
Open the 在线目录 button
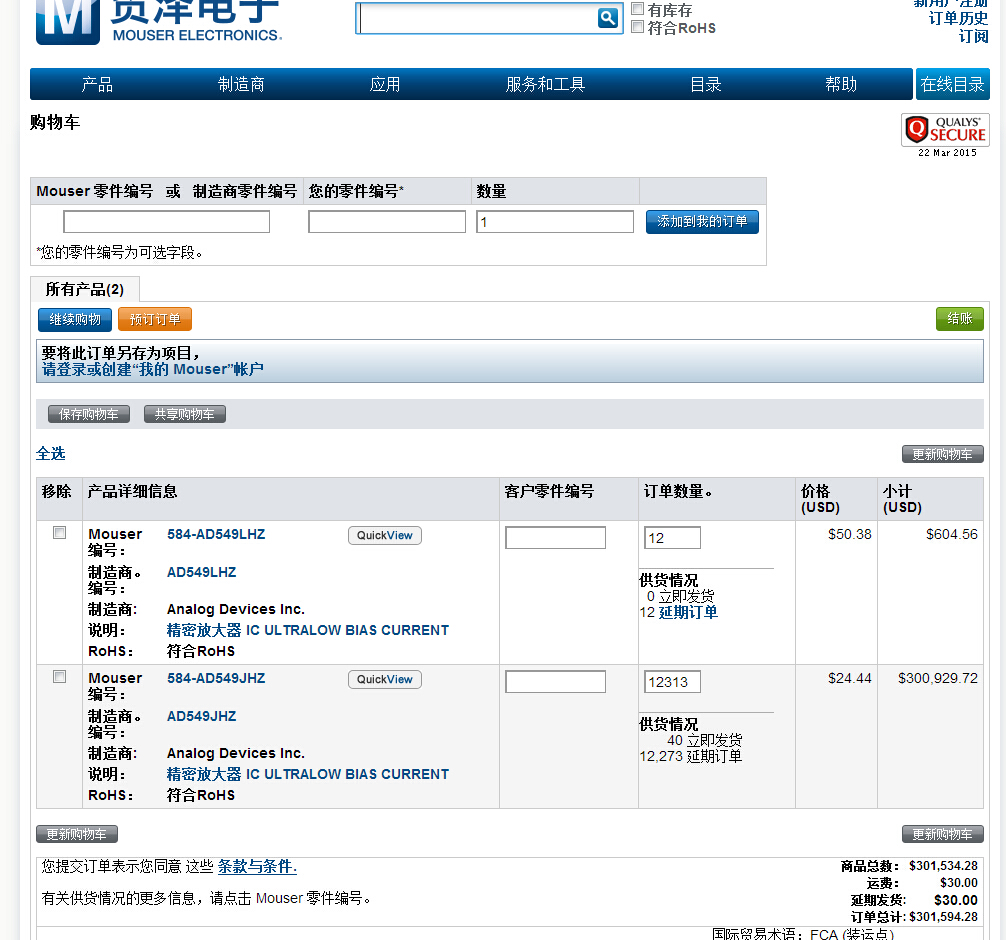[x=952, y=84]
